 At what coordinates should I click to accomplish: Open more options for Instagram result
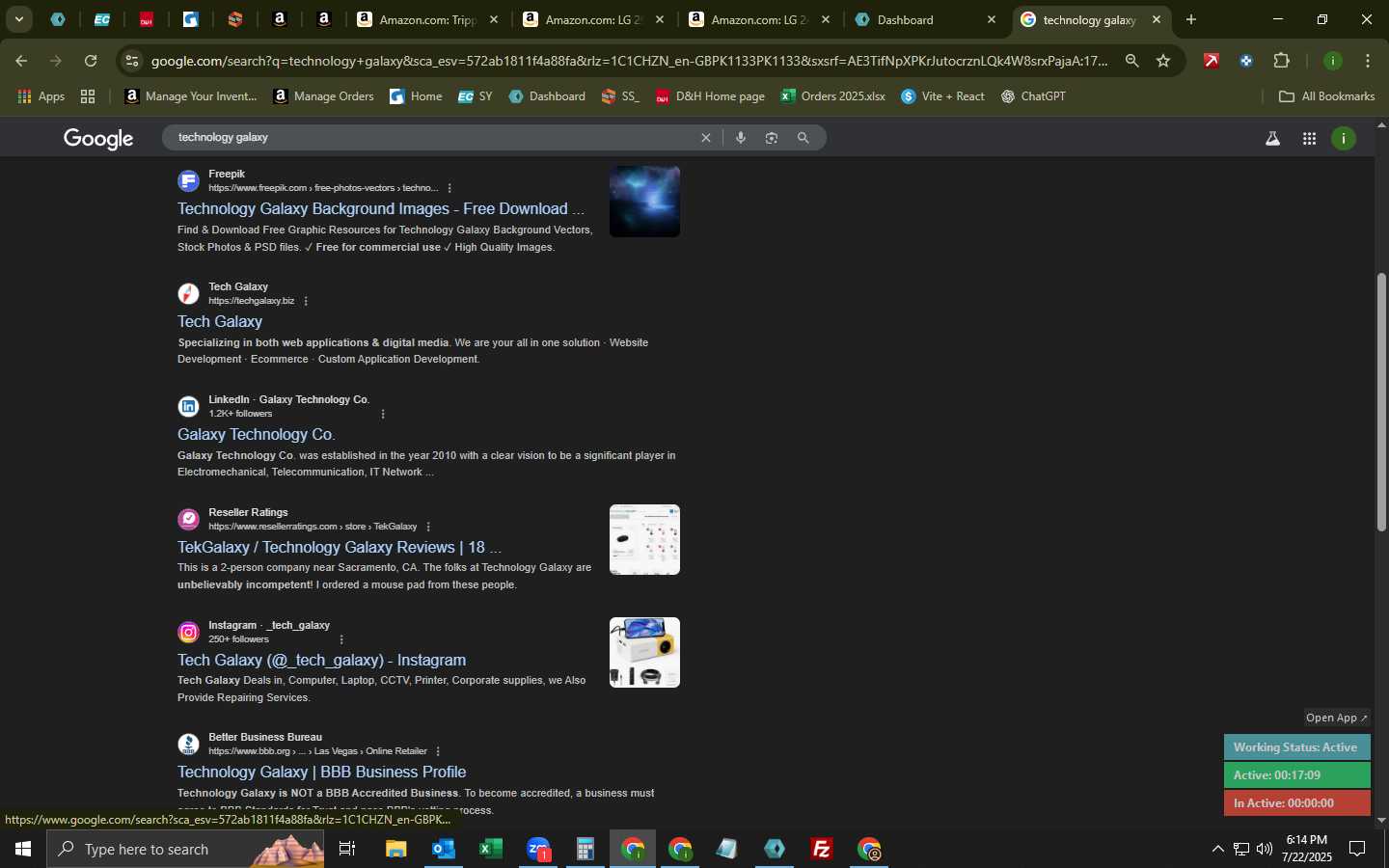coord(341,639)
